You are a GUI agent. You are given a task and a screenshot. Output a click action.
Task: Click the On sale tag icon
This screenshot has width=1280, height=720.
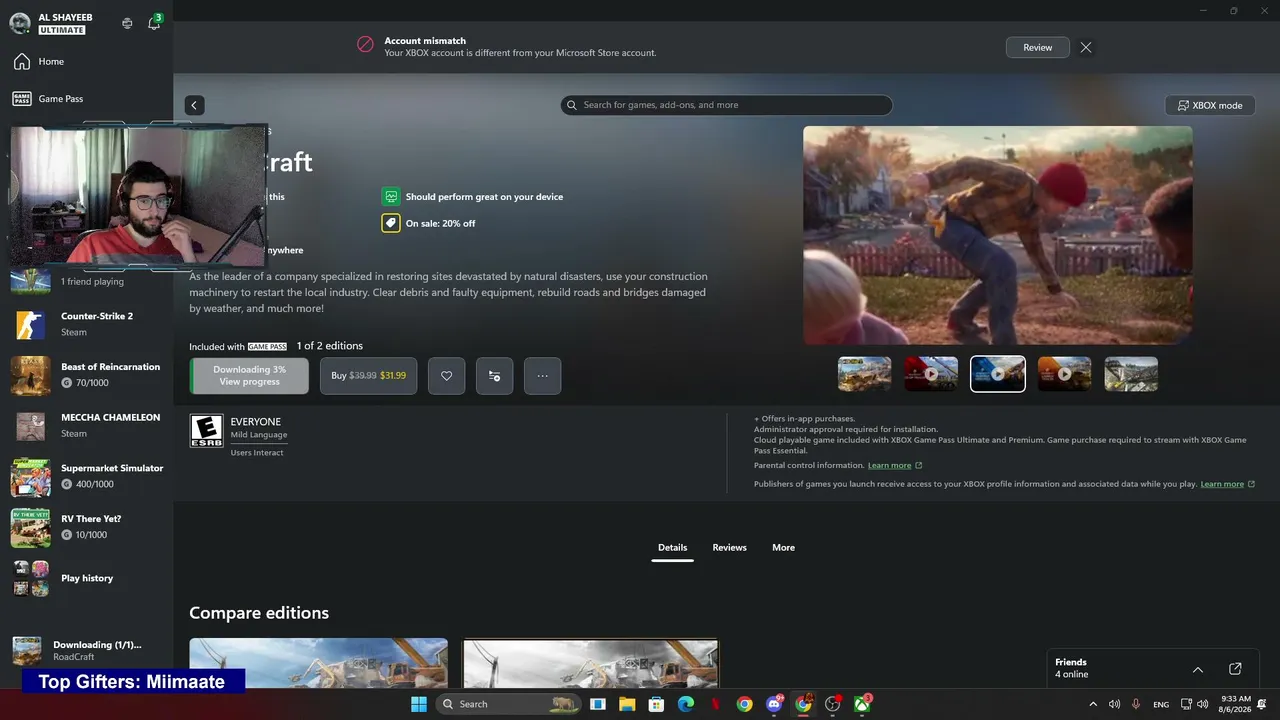[x=391, y=223]
